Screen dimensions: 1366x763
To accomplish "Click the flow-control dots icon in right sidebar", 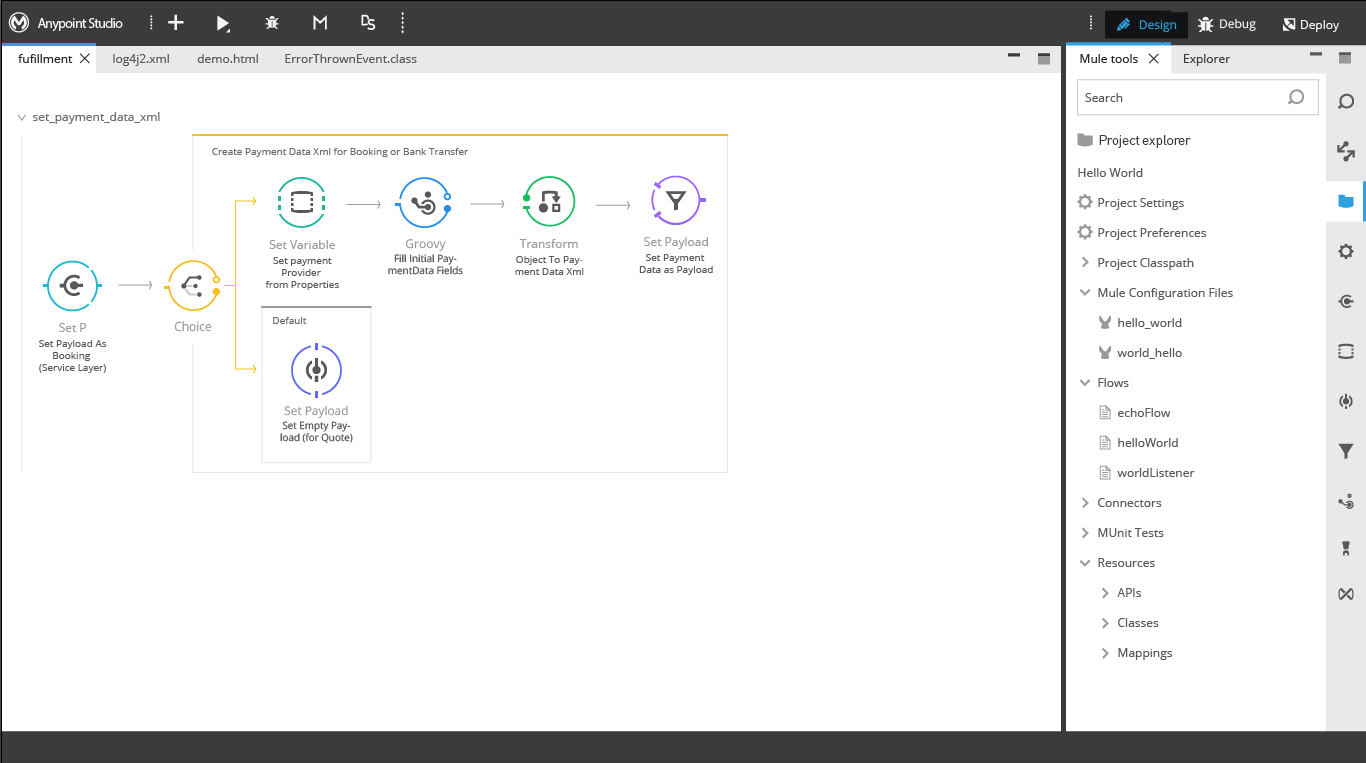I will [x=1346, y=501].
